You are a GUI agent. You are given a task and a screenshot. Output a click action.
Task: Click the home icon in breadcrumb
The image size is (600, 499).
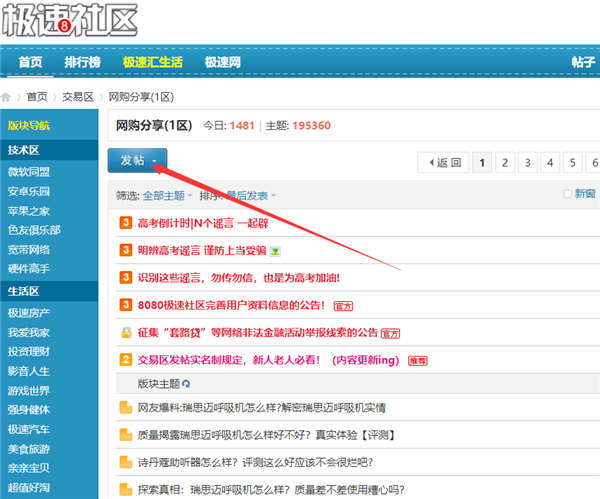[8, 97]
